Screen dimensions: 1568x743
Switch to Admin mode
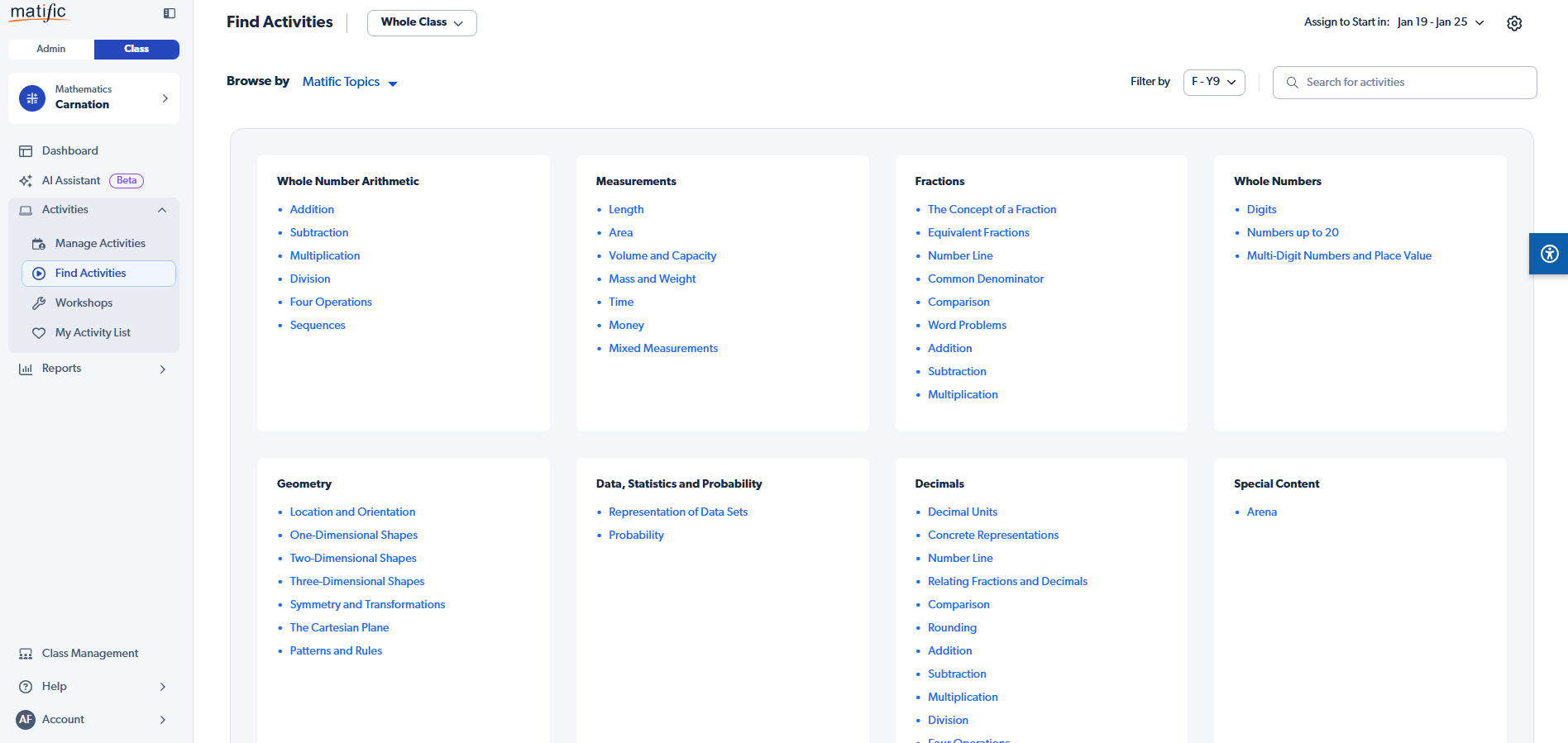[51, 49]
